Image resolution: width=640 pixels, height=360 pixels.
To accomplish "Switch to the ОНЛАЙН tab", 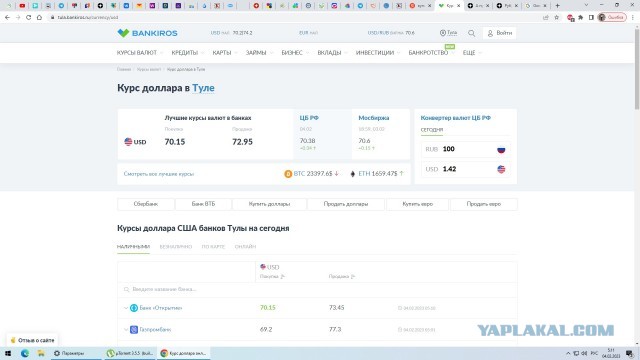I will pos(245,247).
